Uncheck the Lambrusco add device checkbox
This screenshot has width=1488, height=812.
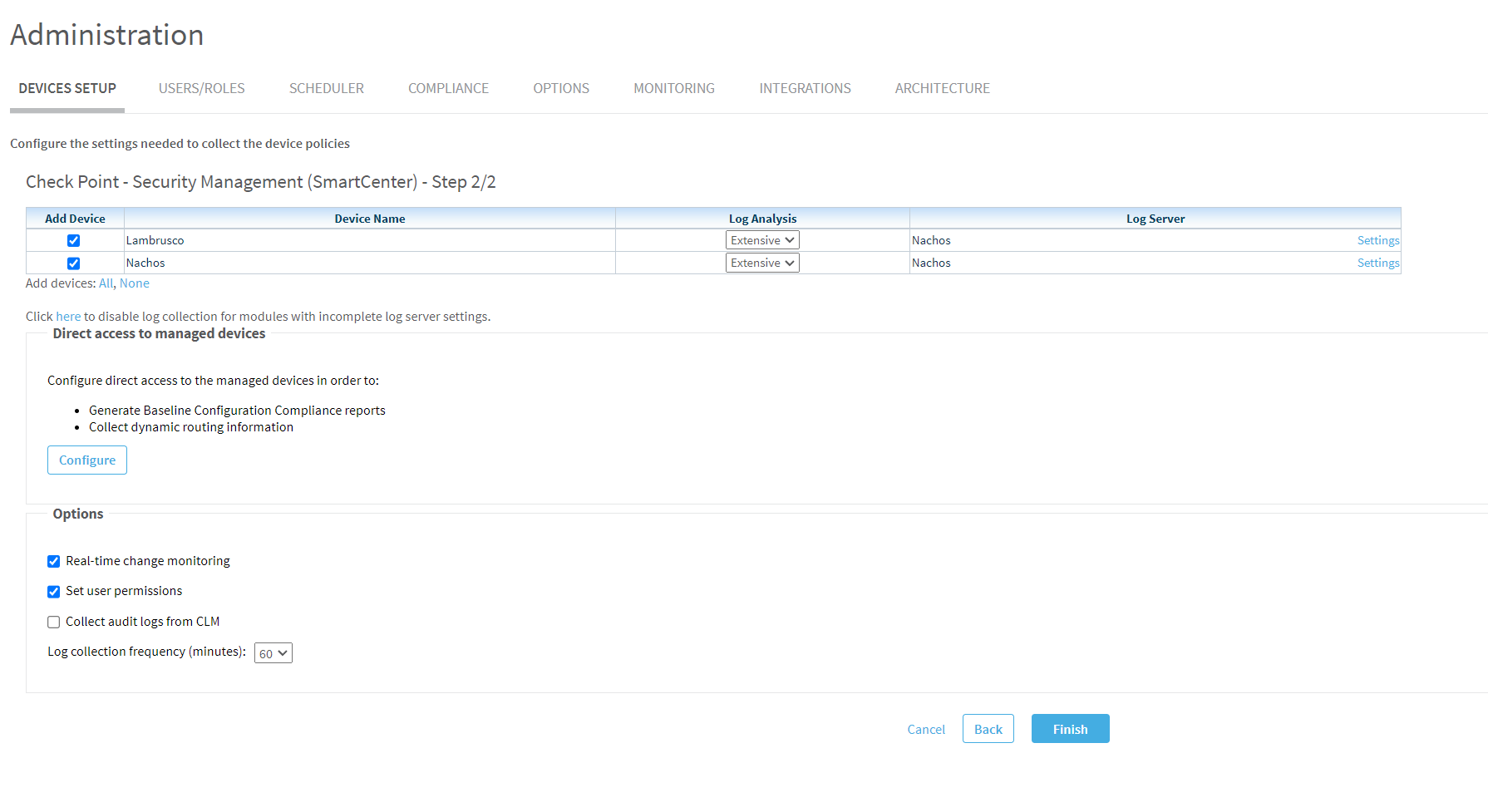pyautogui.click(x=74, y=241)
